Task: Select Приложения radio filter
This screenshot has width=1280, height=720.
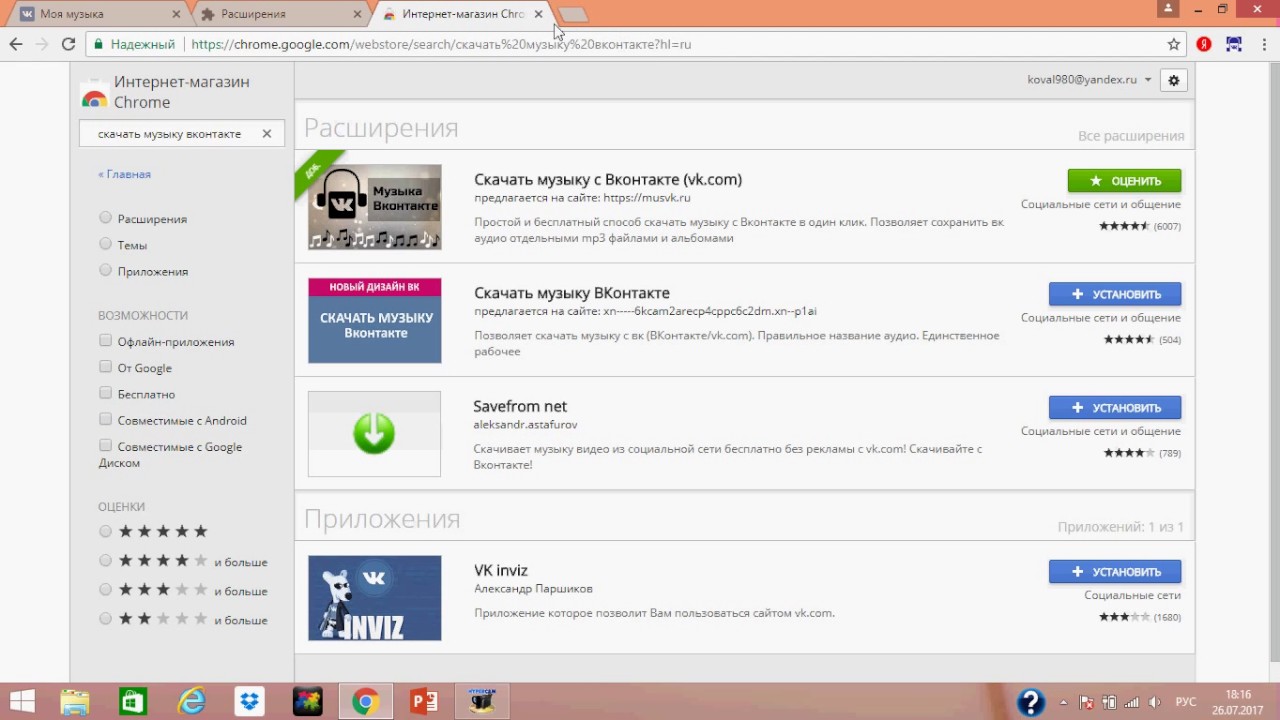Action: (105, 271)
